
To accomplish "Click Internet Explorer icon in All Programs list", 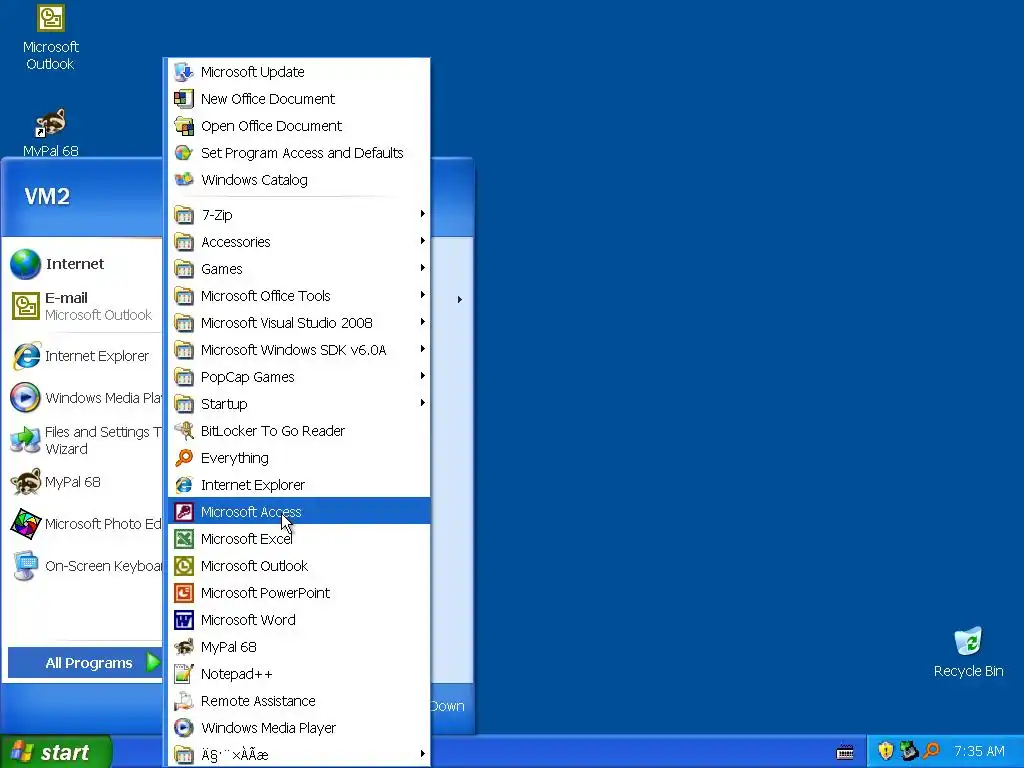I will (x=184, y=485).
